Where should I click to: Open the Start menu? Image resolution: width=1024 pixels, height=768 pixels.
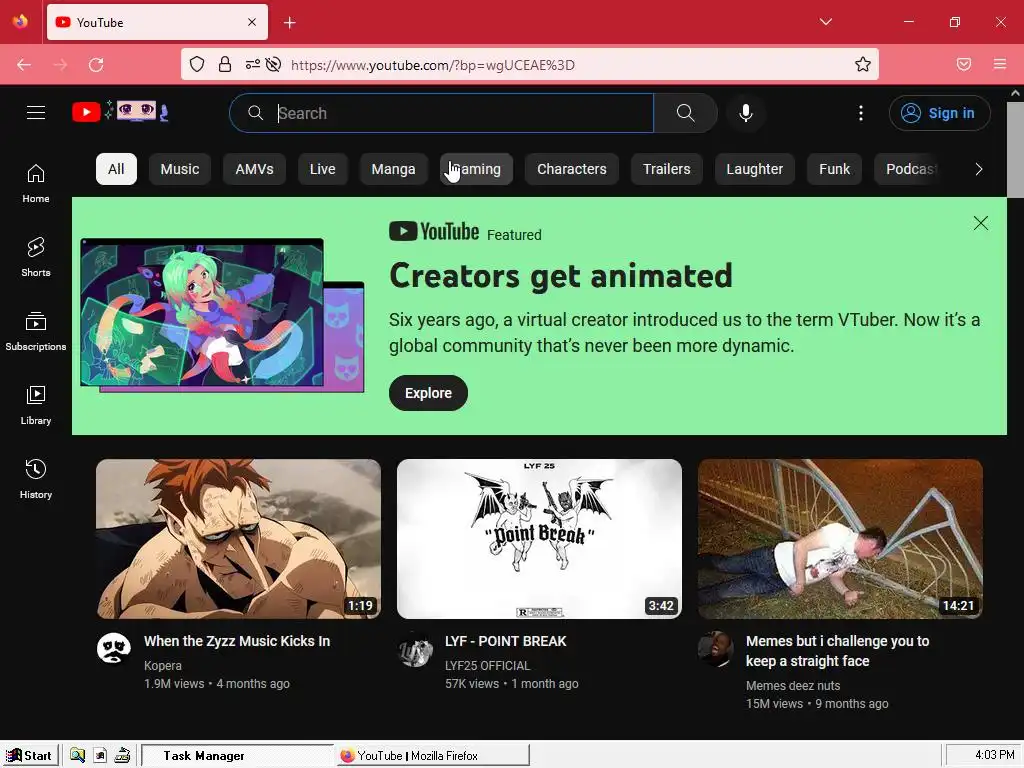point(30,756)
